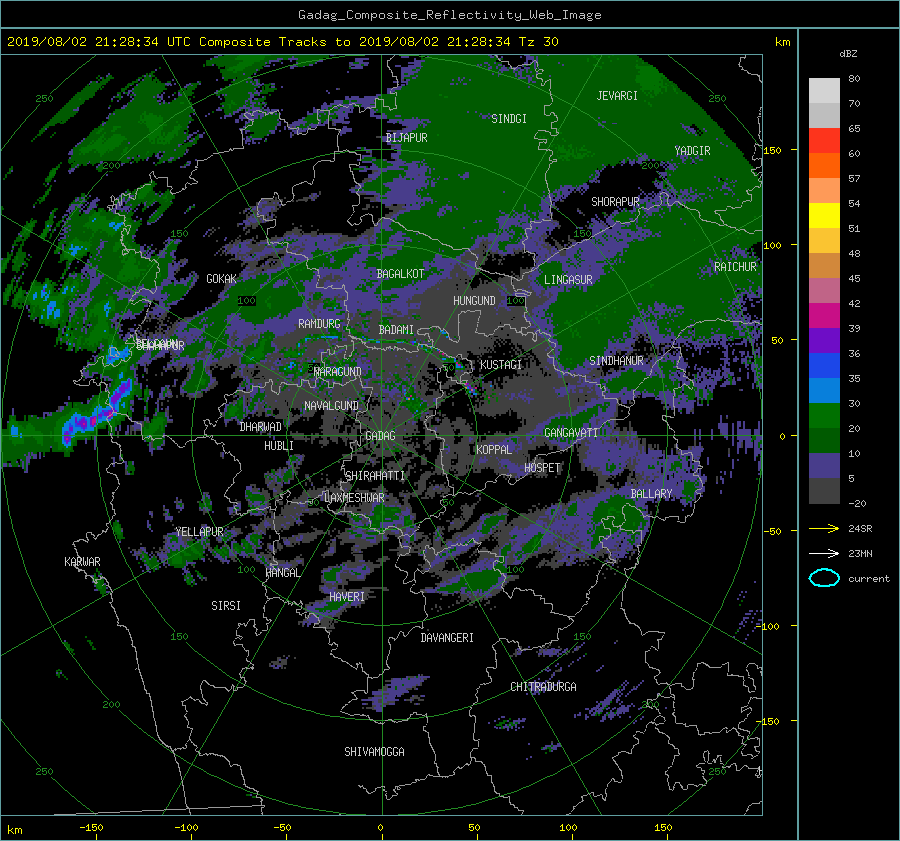This screenshot has height=841, width=900.
Task: Click the Gadag_Composite_Reflectivity_Web_Image title
Action: pos(449,15)
